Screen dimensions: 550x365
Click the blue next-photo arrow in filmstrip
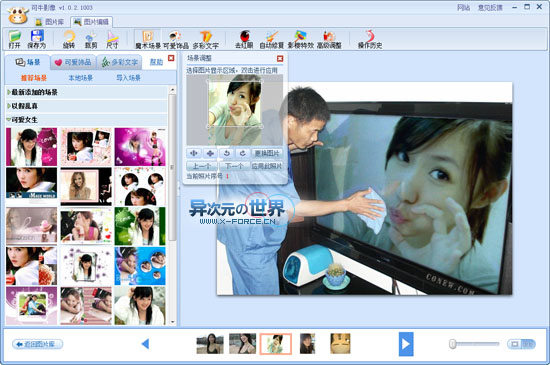pyautogui.click(x=406, y=344)
